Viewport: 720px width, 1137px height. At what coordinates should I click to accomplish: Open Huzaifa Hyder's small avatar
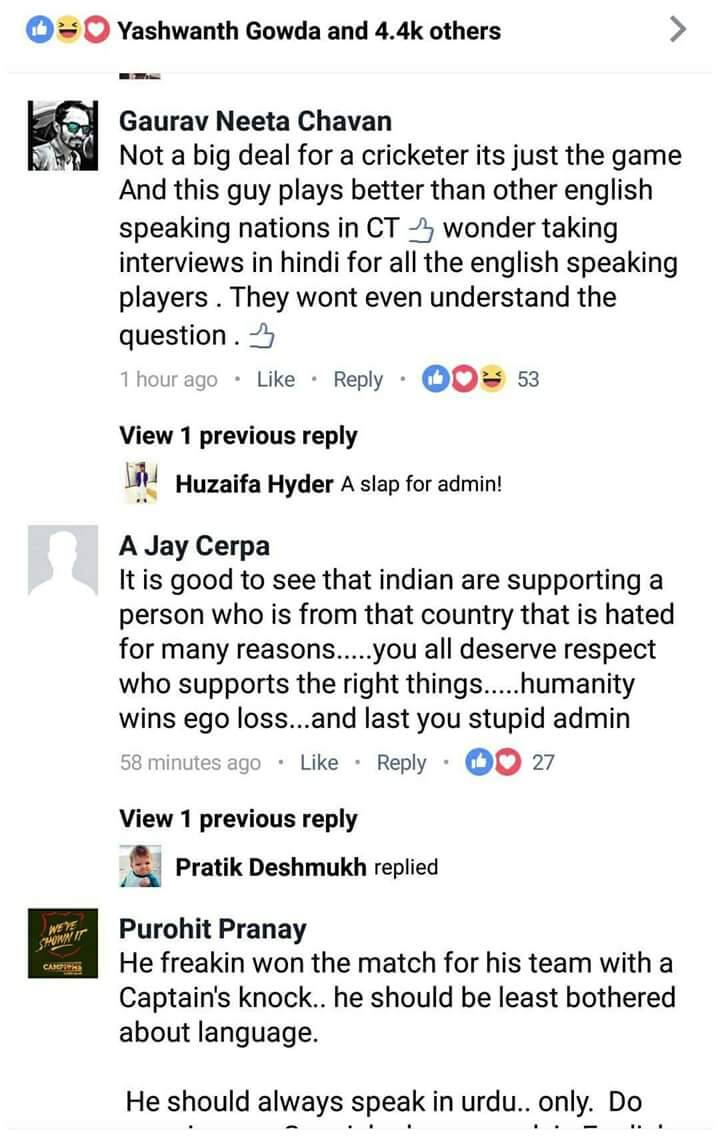coord(141,482)
